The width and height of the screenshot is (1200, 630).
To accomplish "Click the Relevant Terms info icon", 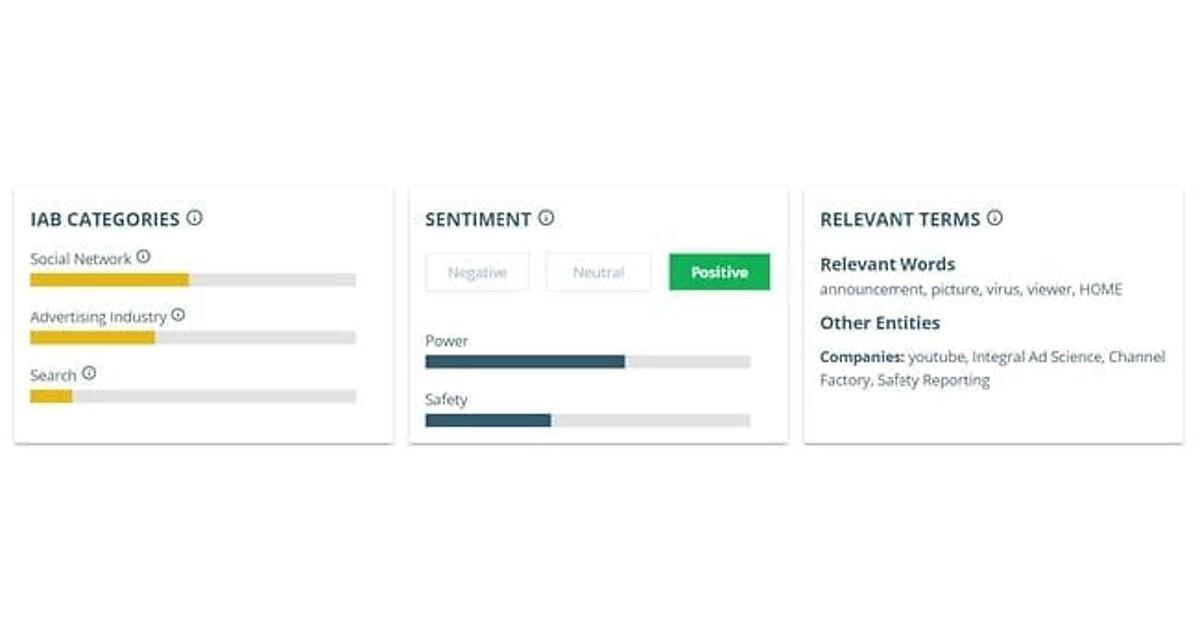I will [994, 218].
